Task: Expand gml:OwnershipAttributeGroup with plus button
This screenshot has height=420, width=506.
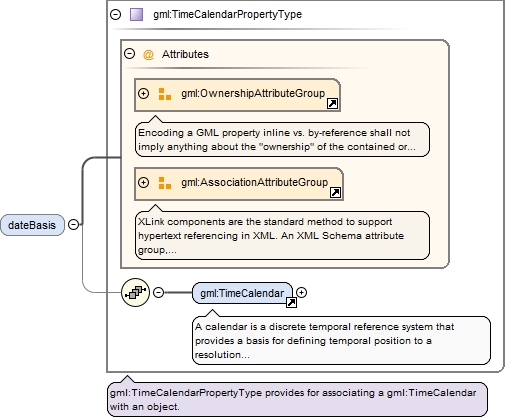Action: tap(143, 94)
